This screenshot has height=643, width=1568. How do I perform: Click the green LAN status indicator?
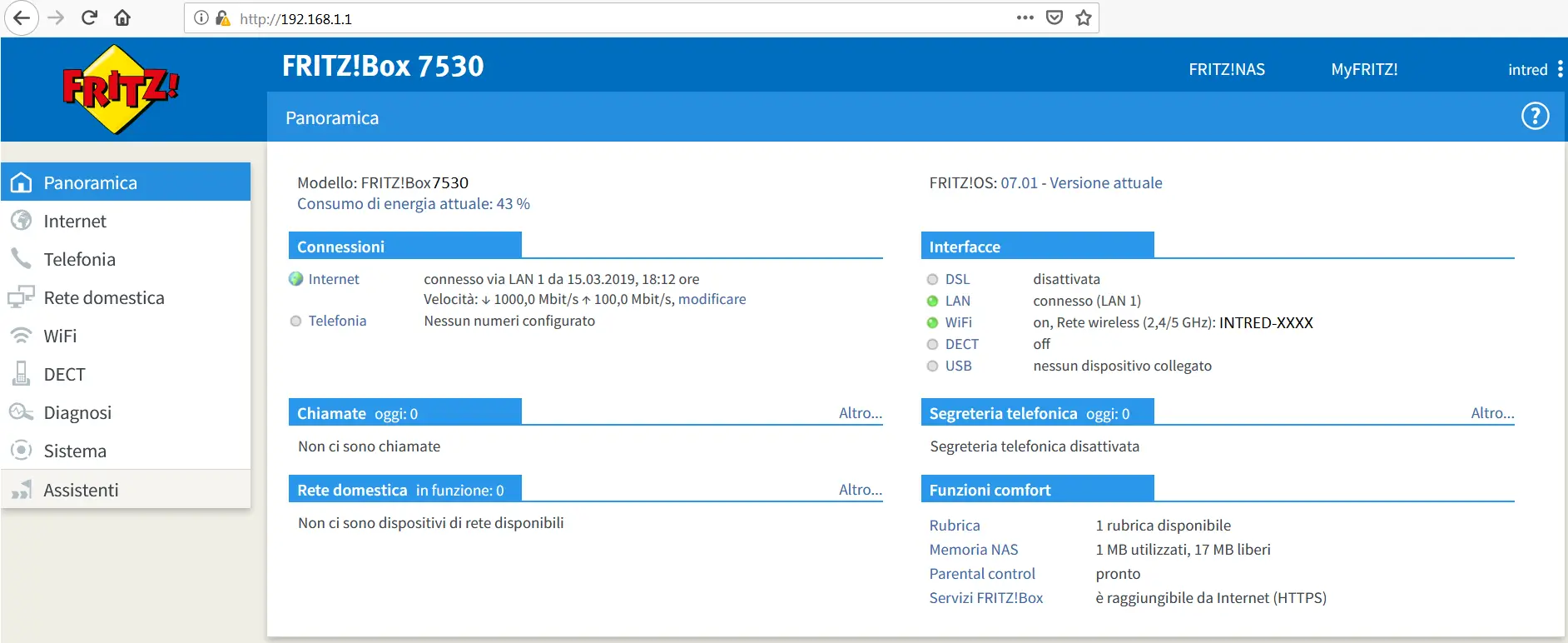(932, 301)
